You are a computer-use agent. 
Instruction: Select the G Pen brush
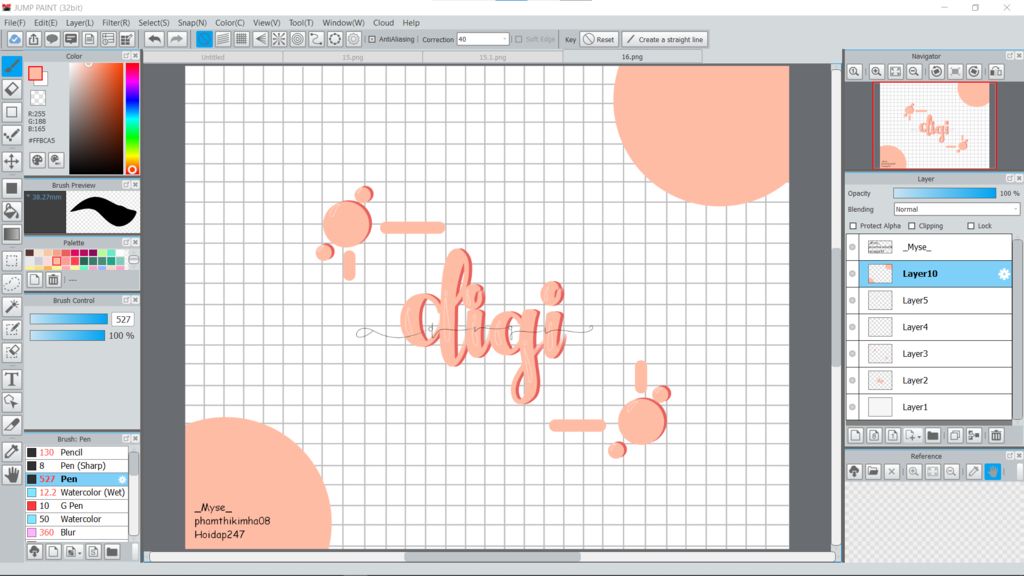[77, 505]
